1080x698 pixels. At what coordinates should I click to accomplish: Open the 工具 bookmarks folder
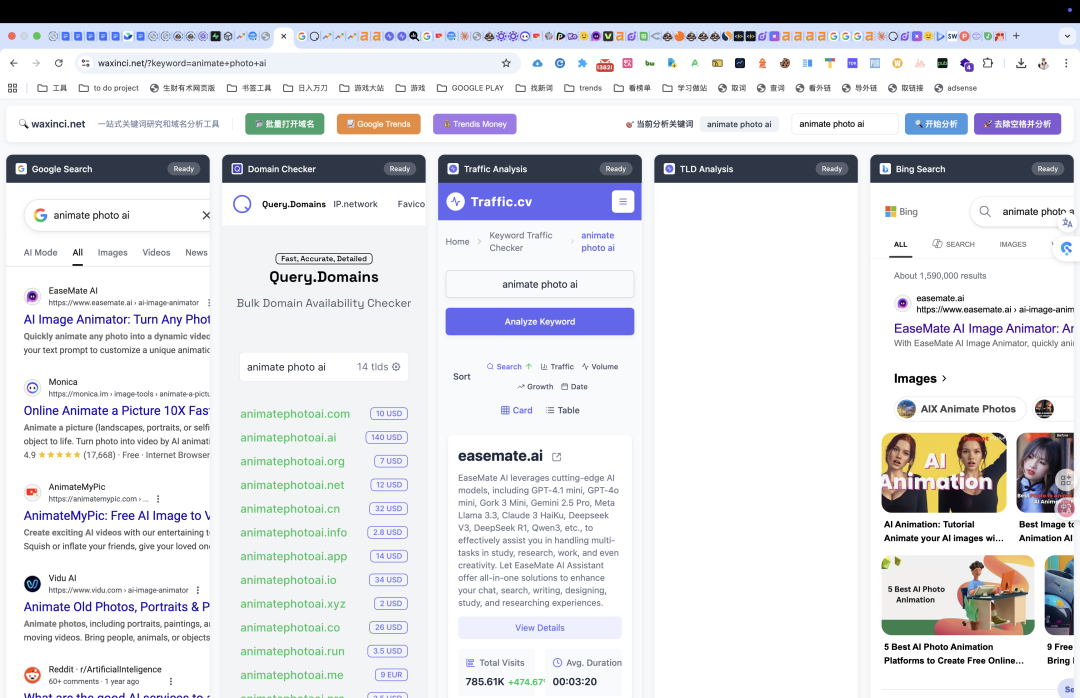(x=52, y=88)
